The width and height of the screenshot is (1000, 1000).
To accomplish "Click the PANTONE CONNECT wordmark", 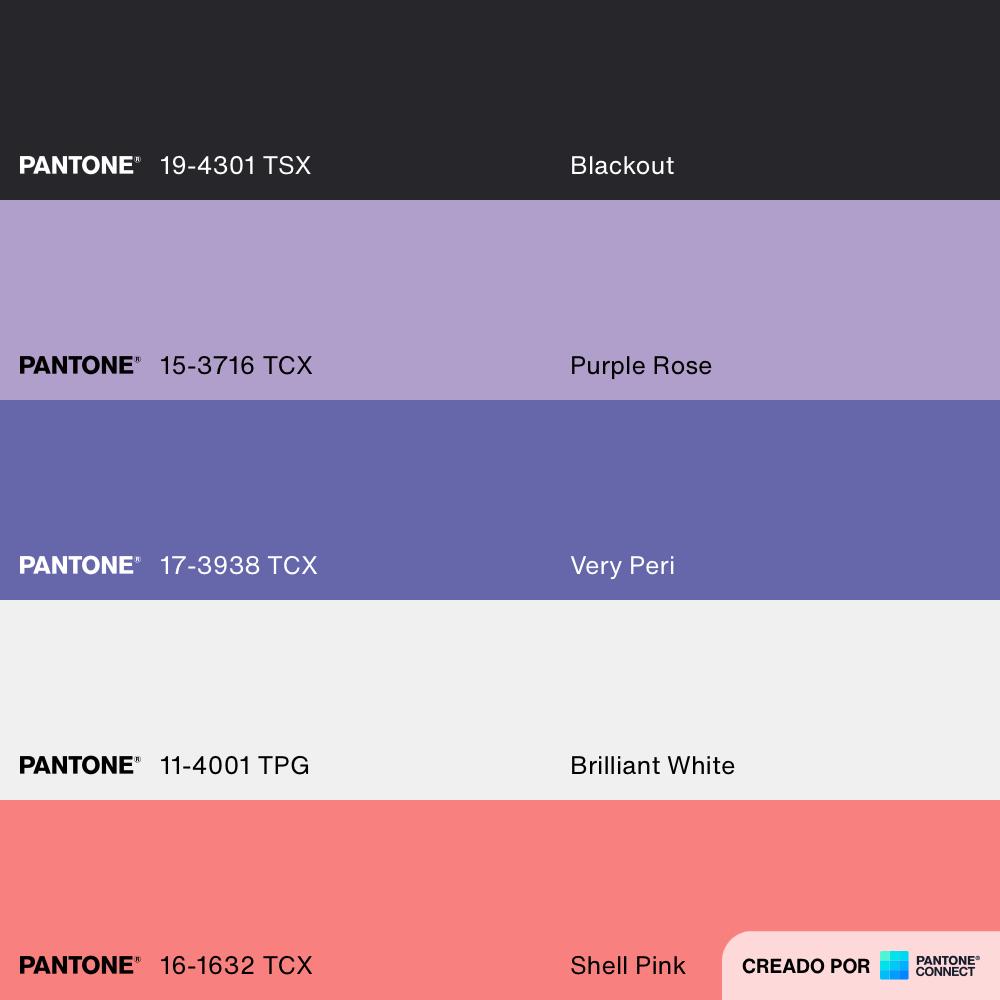I will [947, 965].
